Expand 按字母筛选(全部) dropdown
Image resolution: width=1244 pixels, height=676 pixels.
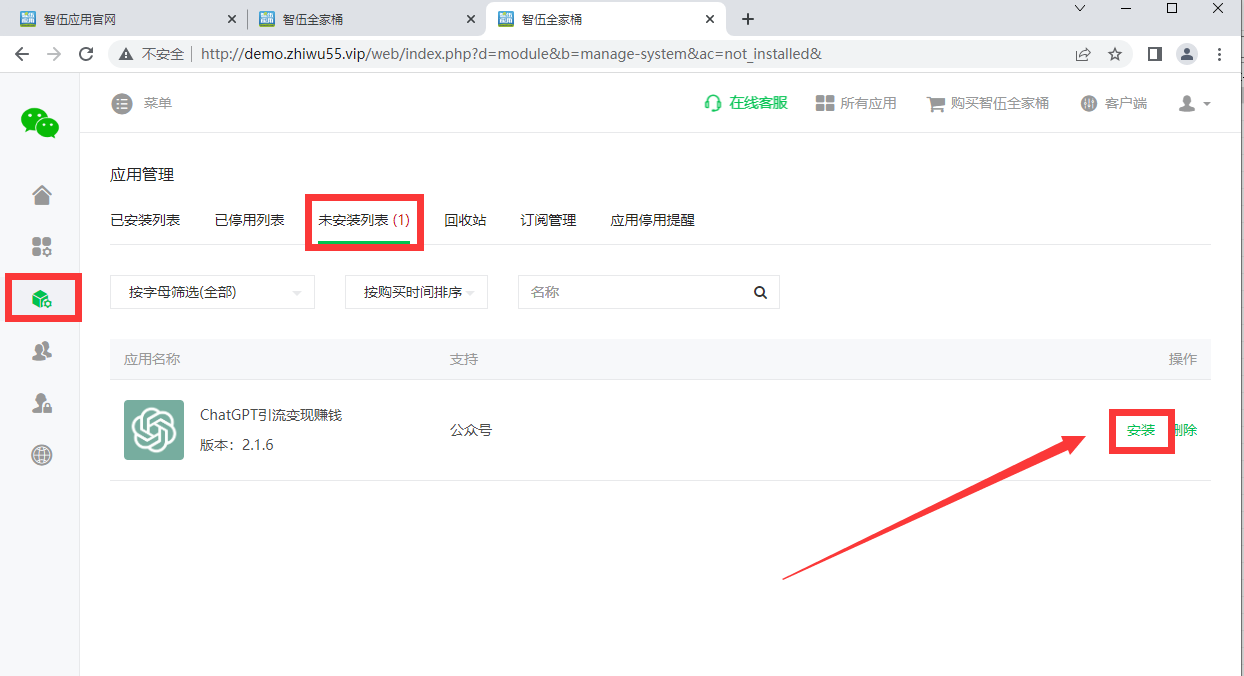[x=212, y=292]
